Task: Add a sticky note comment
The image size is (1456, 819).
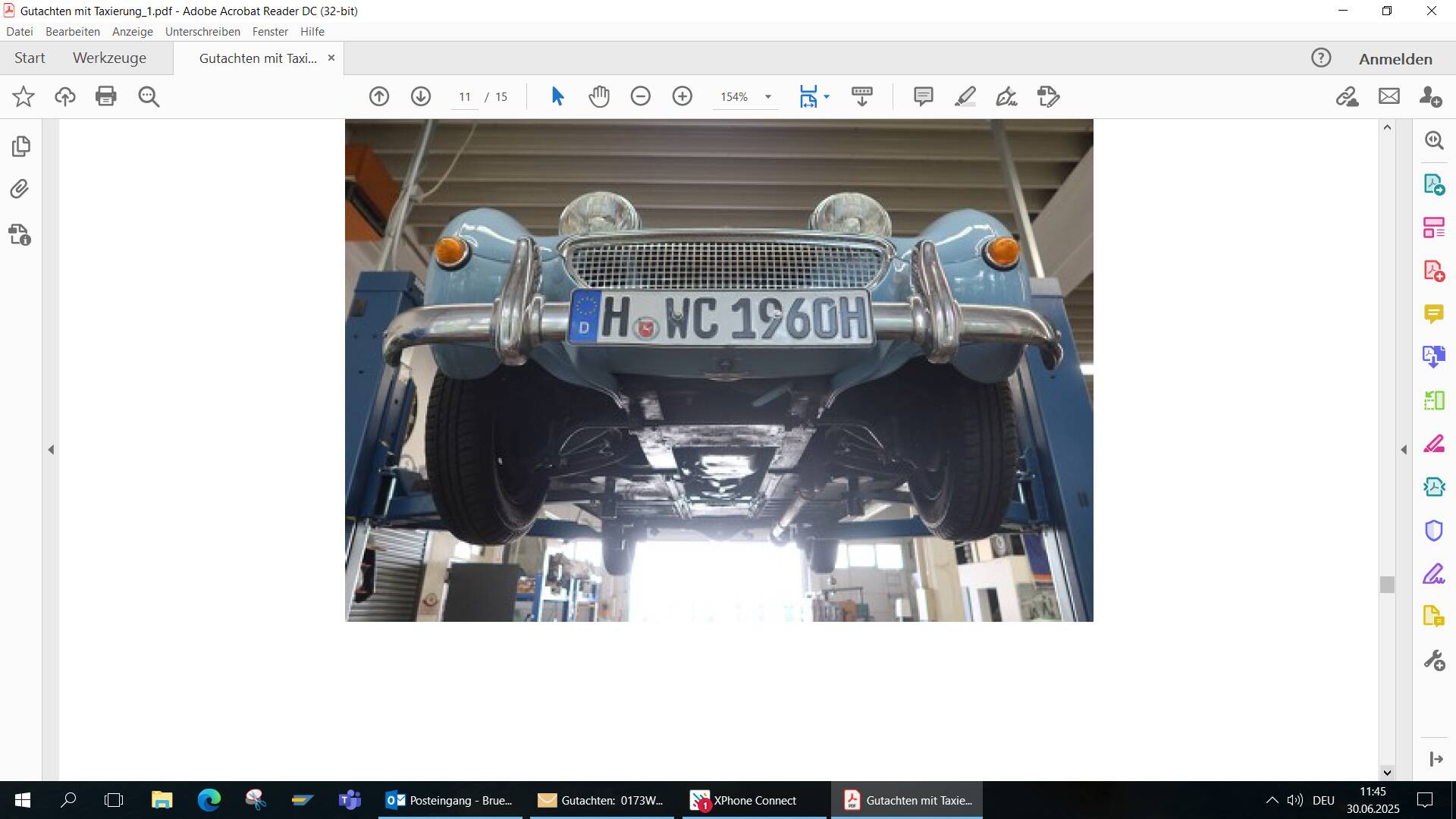Action: pyautogui.click(x=923, y=96)
